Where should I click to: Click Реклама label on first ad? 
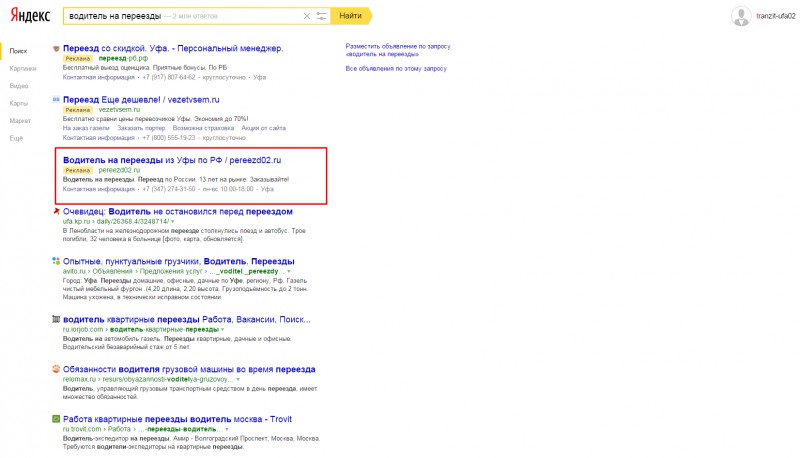[78, 59]
